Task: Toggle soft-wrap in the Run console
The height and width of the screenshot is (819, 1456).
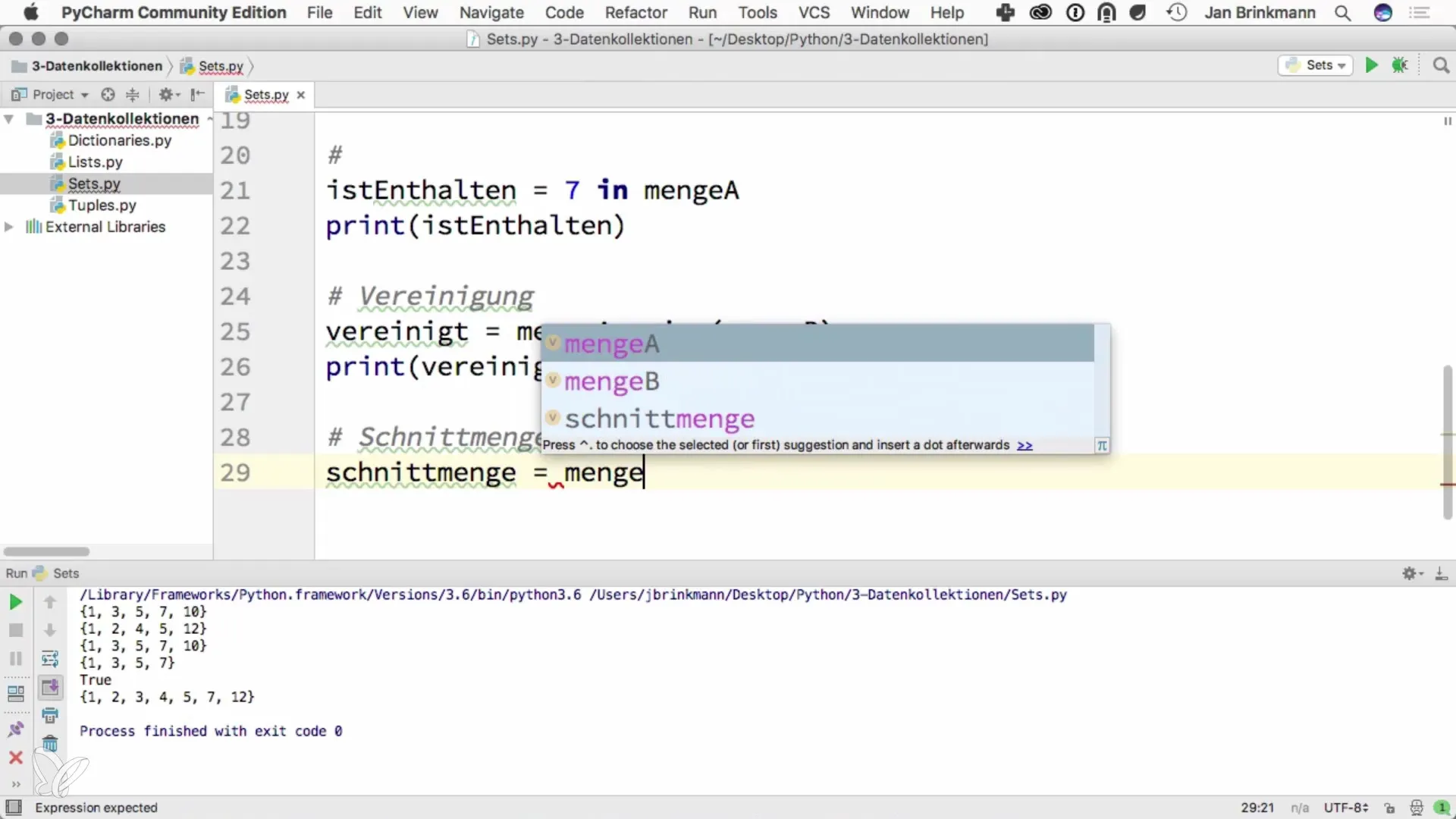Action: (50, 658)
